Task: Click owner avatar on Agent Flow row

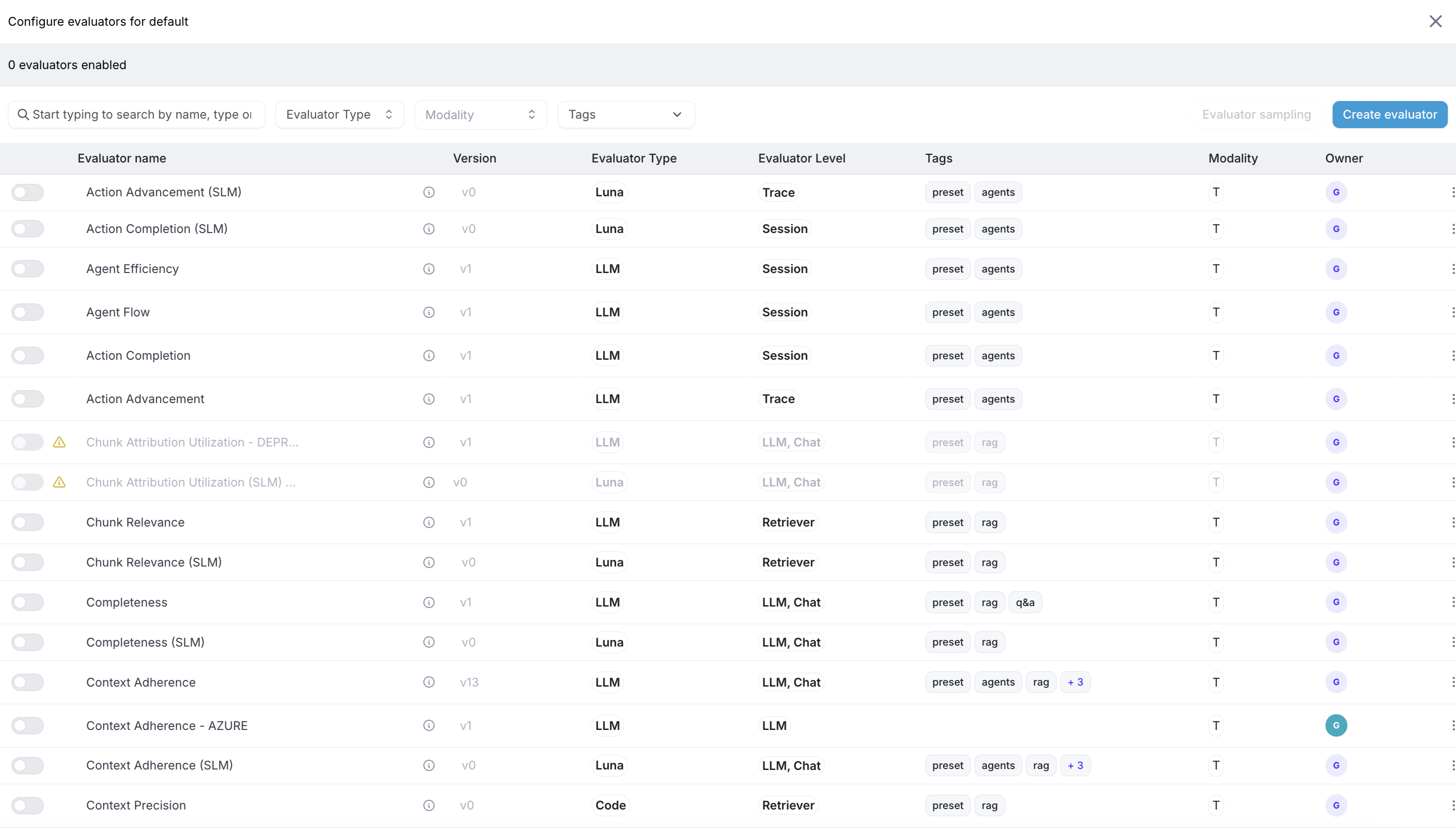Action: [1336, 312]
